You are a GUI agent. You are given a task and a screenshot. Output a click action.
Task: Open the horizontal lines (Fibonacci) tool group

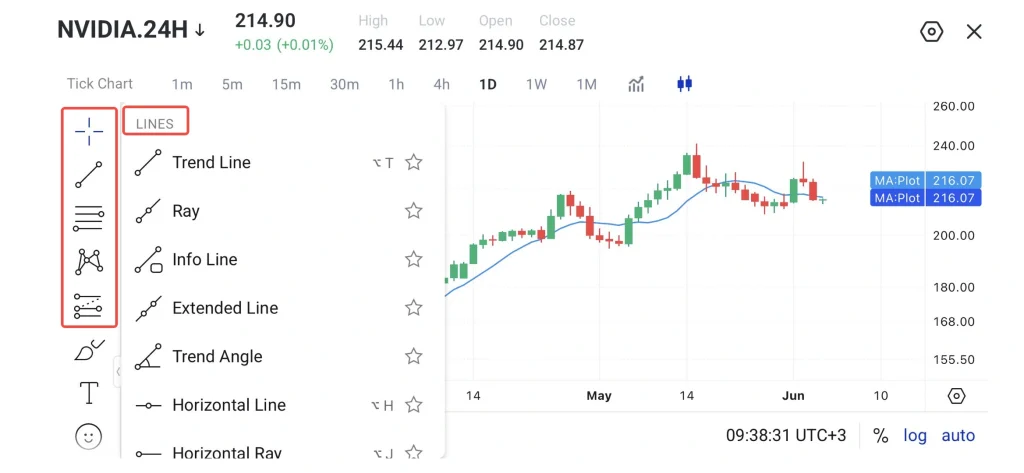(89, 218)
